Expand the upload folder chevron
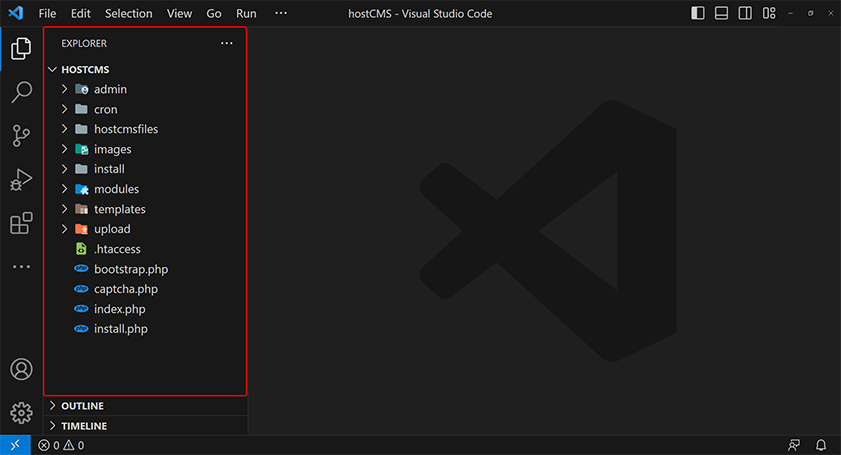The height and width of the screenshot is (455, 841). 64,229
